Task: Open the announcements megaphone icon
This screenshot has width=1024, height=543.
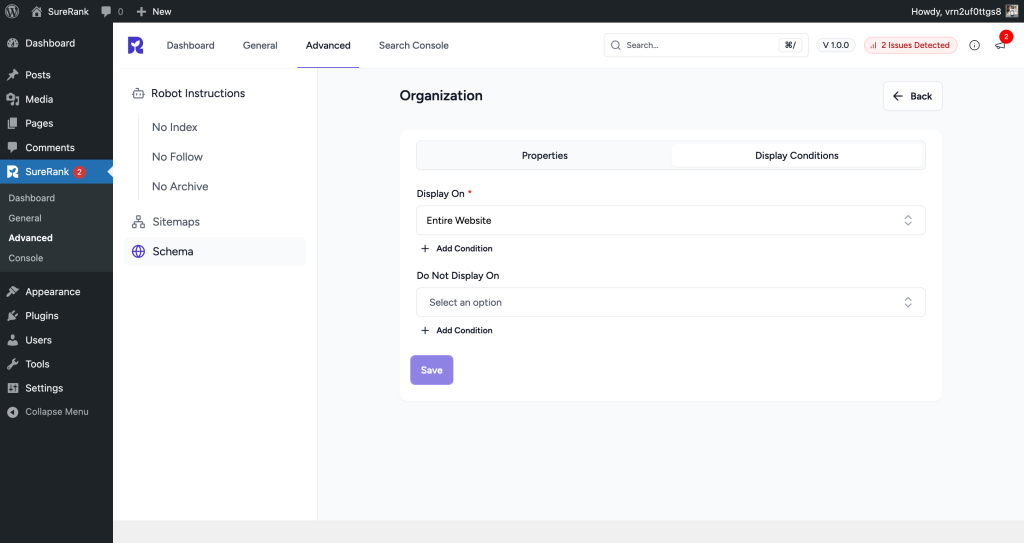Action: pos(1000,45)
